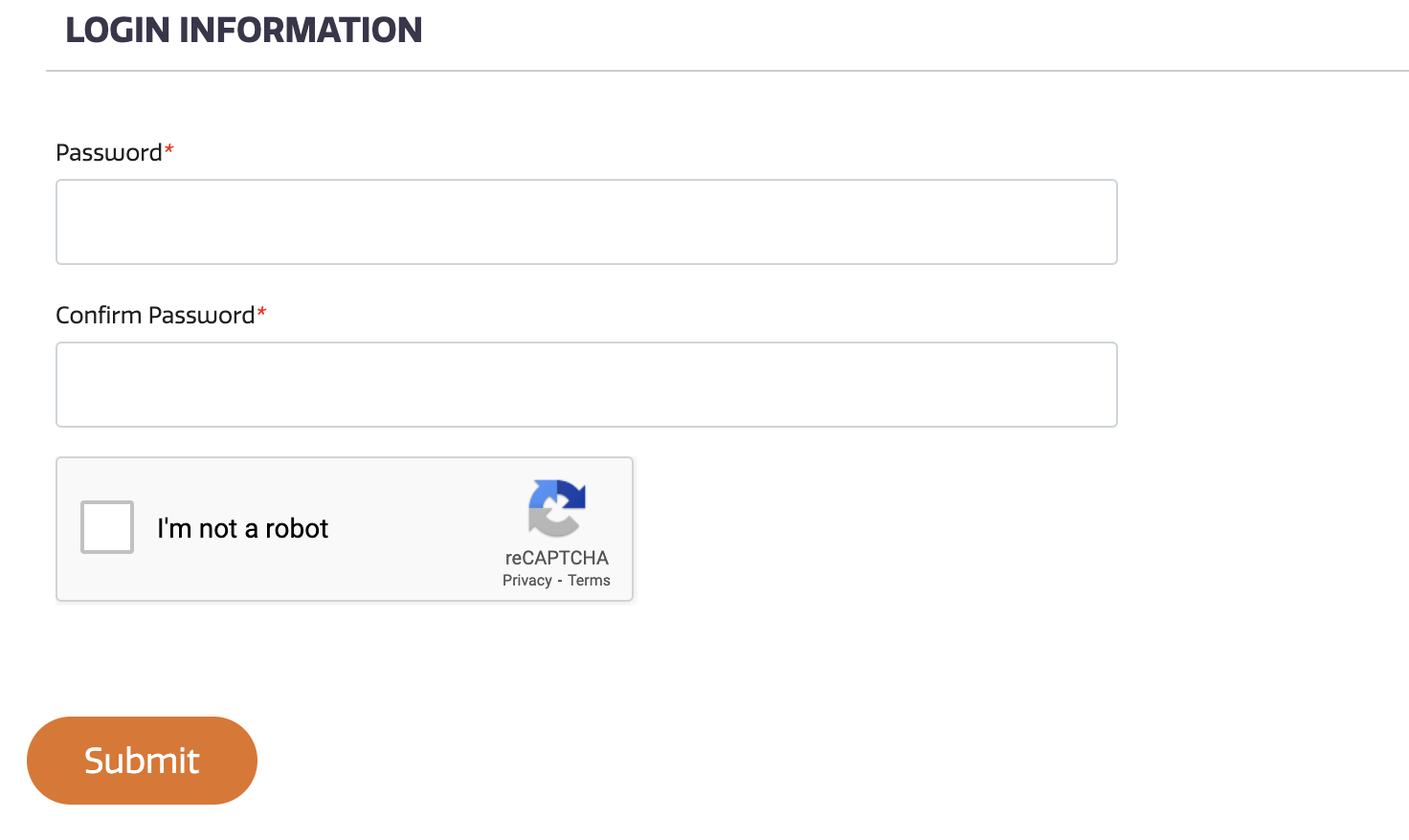This screenshot has width=1409, height=840.
Task: Click the word "robot" in the captcha label
Action: (x=297, y=528)
